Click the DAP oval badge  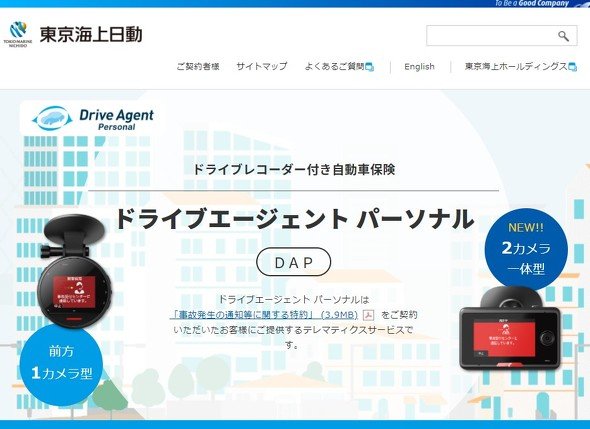(293, 262)
